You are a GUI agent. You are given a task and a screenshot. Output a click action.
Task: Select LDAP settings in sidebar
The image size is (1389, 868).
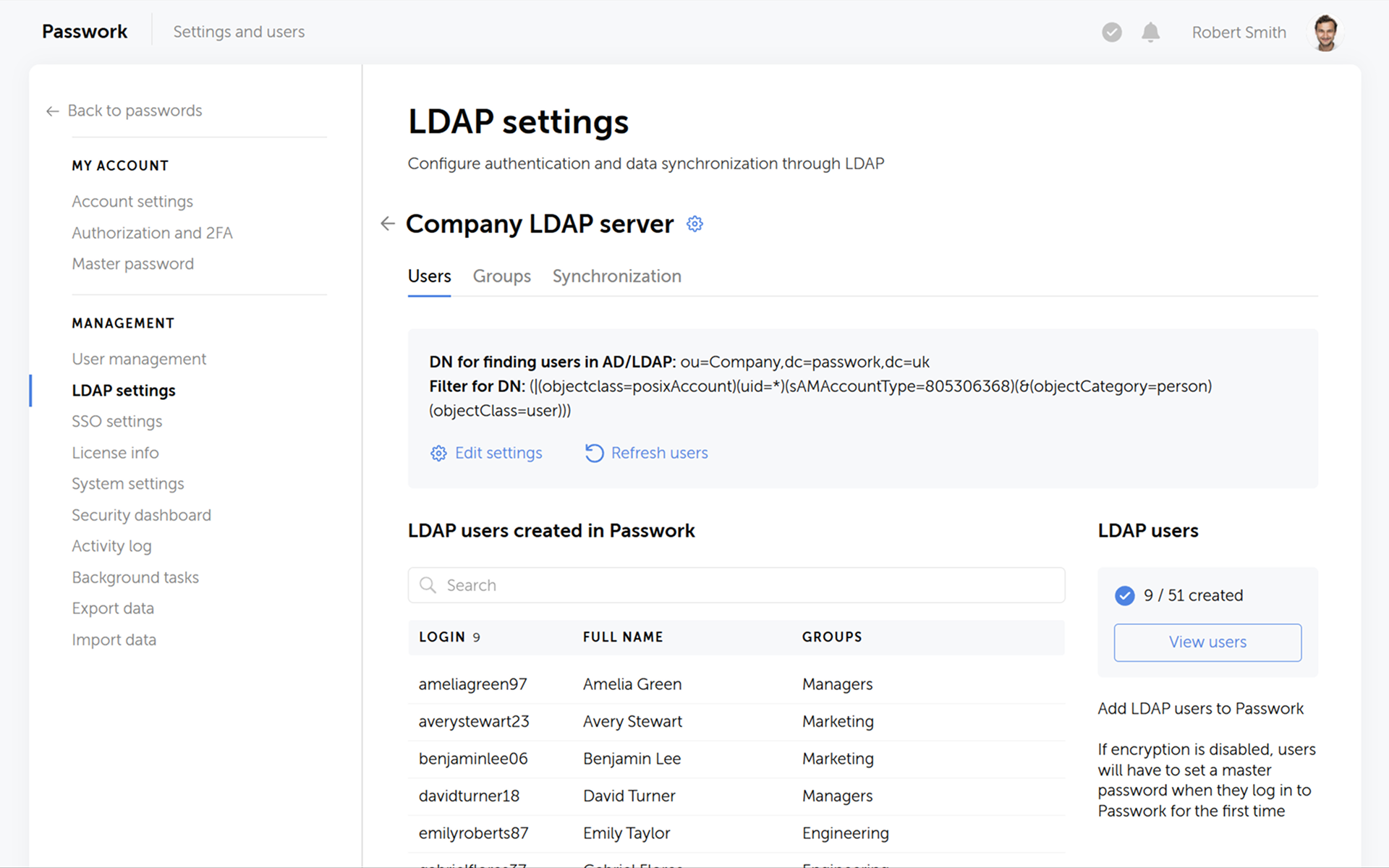click(124, 391)
